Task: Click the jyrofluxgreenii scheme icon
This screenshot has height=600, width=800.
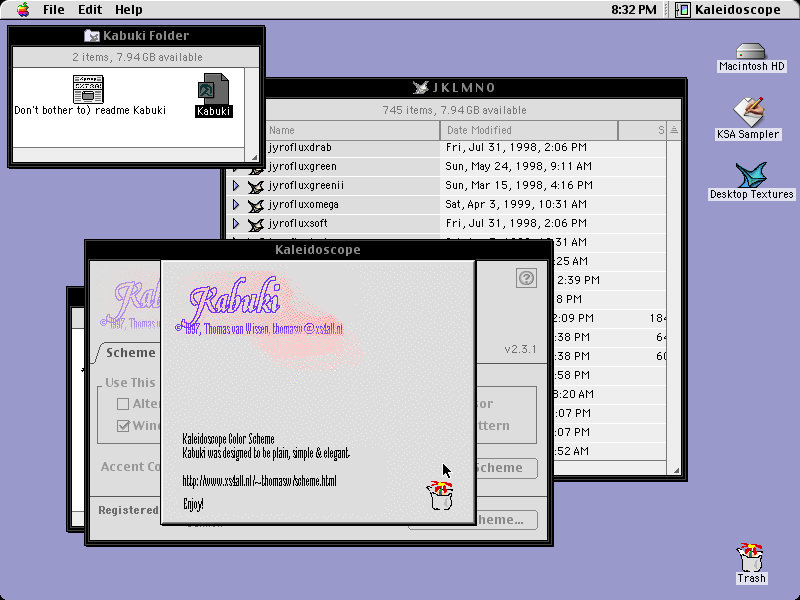Action: (256, 187)
